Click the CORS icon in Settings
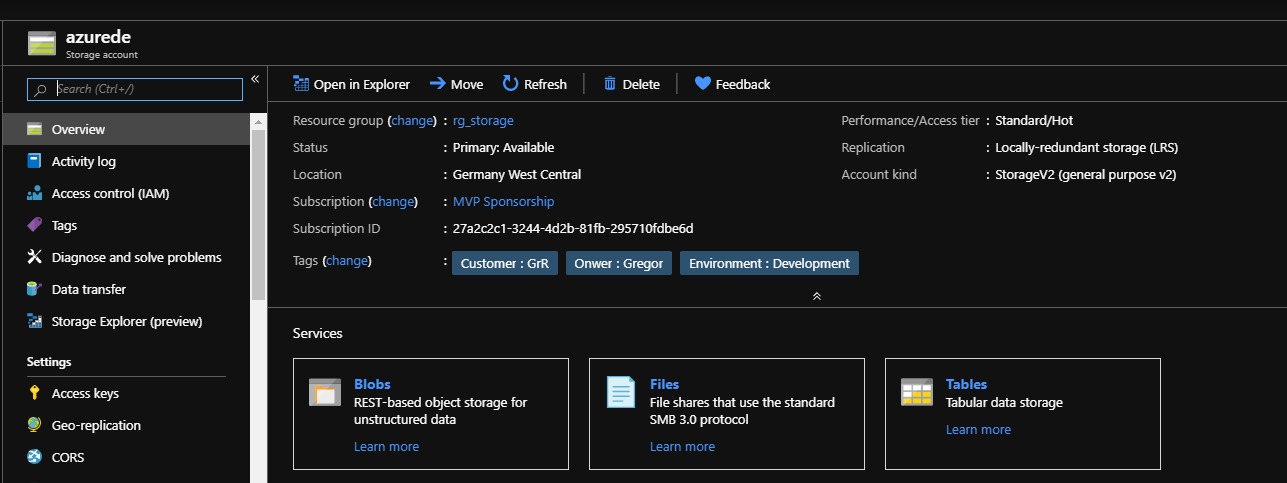This screenshot has width=1287, height=483. pos(34,457)
